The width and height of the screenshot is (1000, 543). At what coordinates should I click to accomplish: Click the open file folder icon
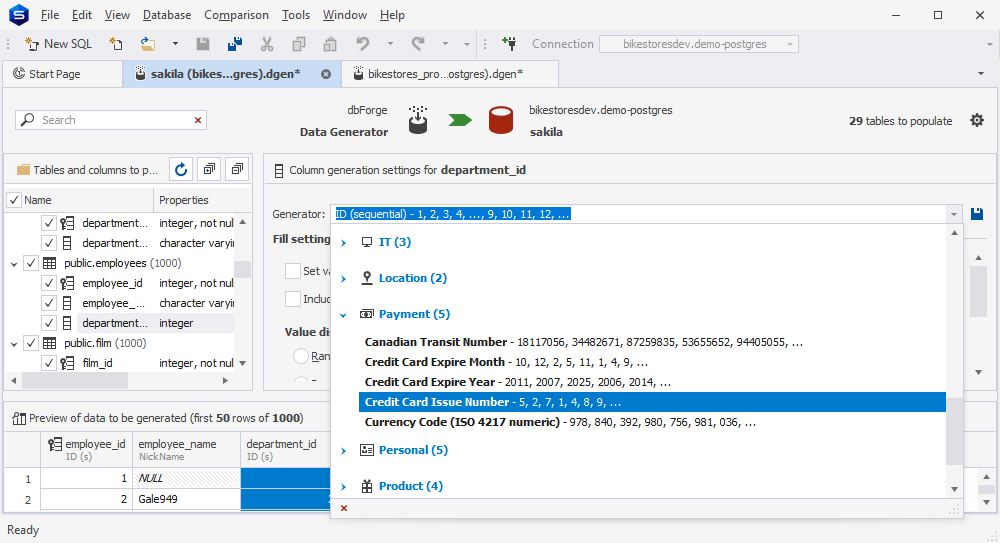point(148,44)
